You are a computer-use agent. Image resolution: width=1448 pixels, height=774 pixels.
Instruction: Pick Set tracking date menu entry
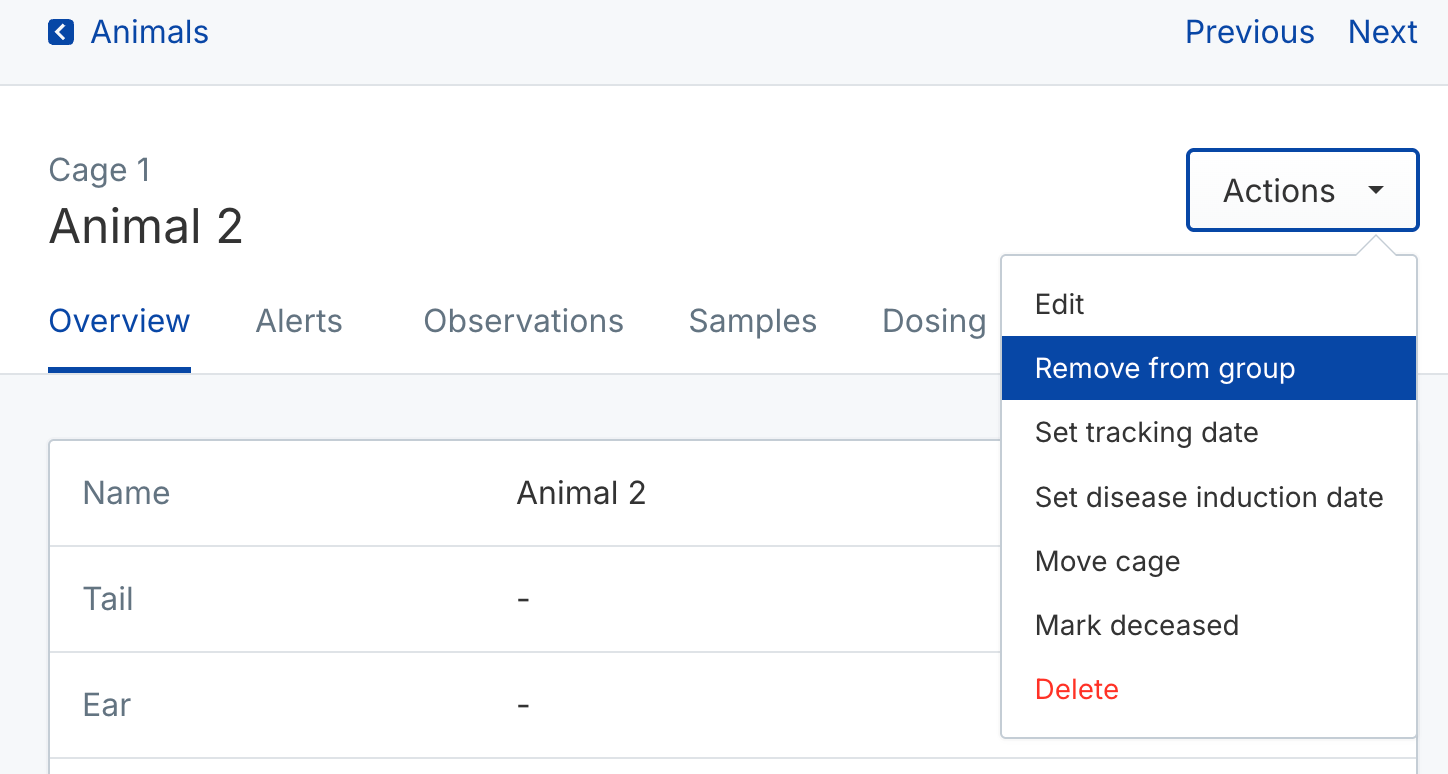coord(1146,433)
